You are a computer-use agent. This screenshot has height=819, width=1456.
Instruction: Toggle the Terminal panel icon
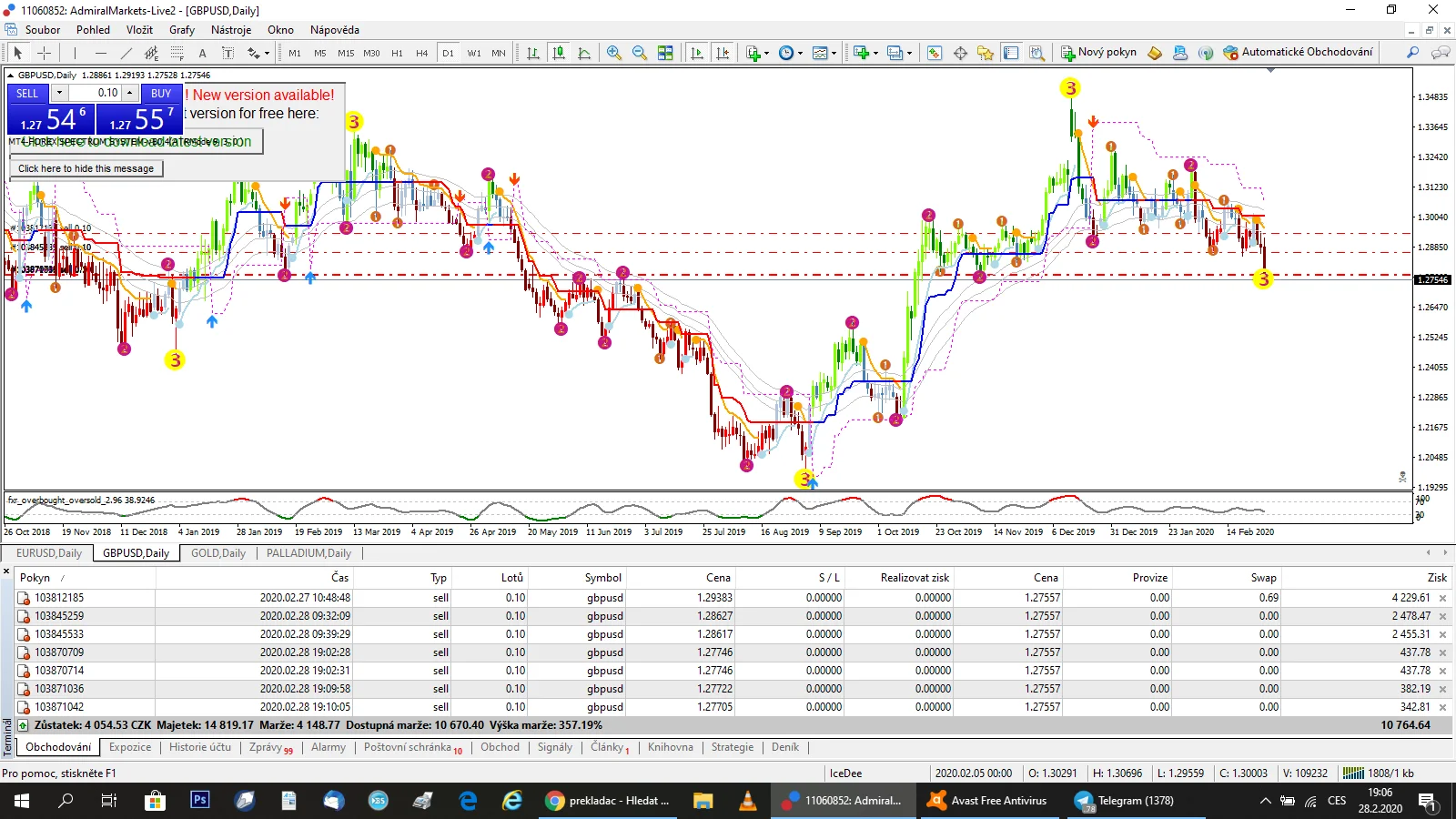[x=1011, y=53]
